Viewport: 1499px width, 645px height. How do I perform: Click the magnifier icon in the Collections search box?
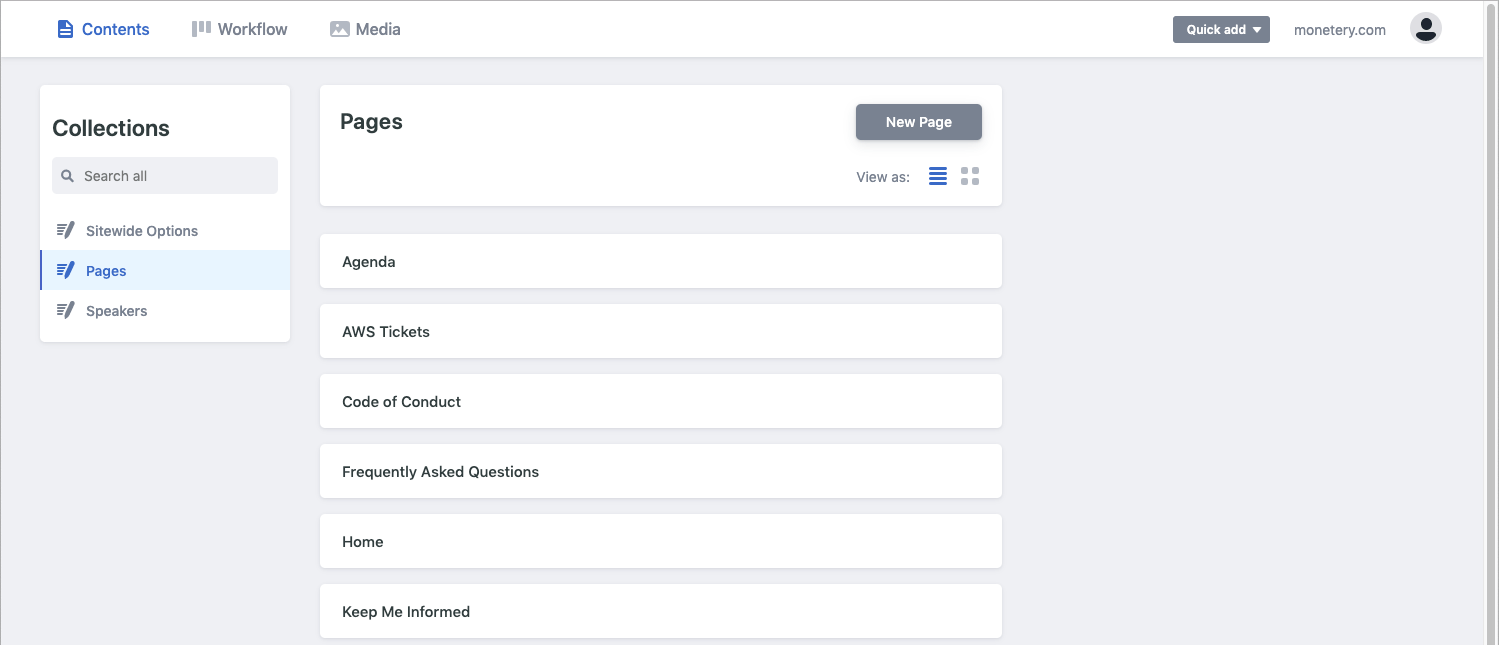tap(67, 175)
